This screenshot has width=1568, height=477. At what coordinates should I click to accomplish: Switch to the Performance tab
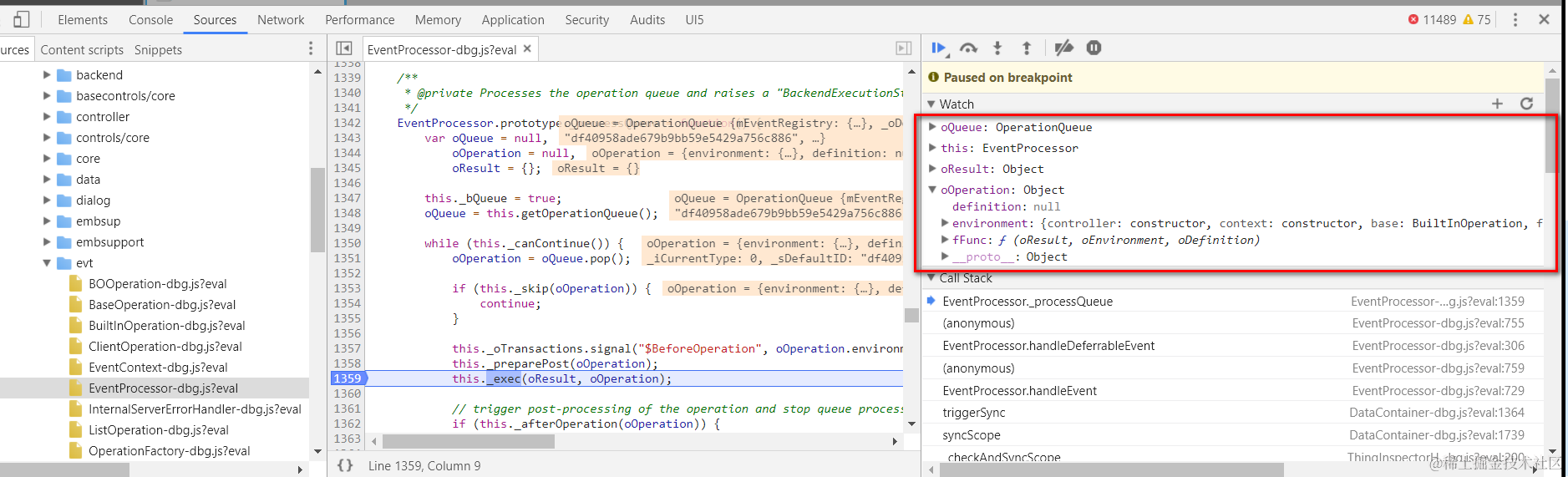coord(360,19)
